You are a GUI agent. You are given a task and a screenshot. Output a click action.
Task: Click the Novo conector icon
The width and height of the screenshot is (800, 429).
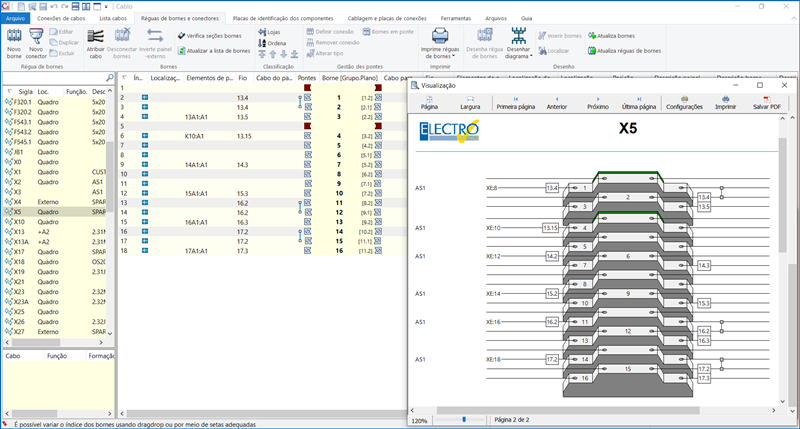[37, 38]
